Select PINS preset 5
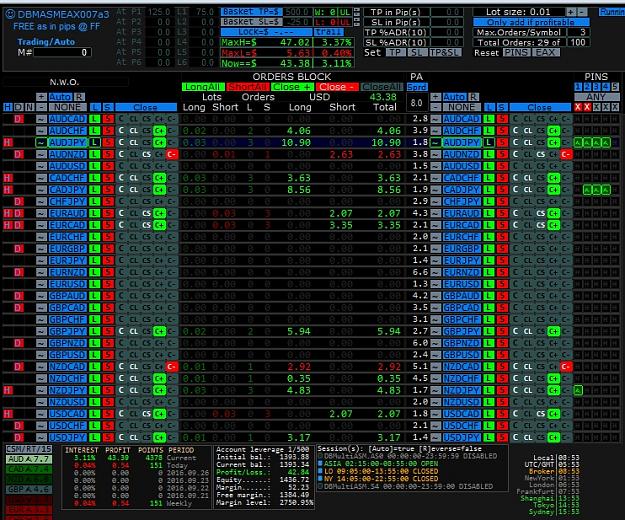The width and height of the screenshot is (625, 520). click(615, 86)
